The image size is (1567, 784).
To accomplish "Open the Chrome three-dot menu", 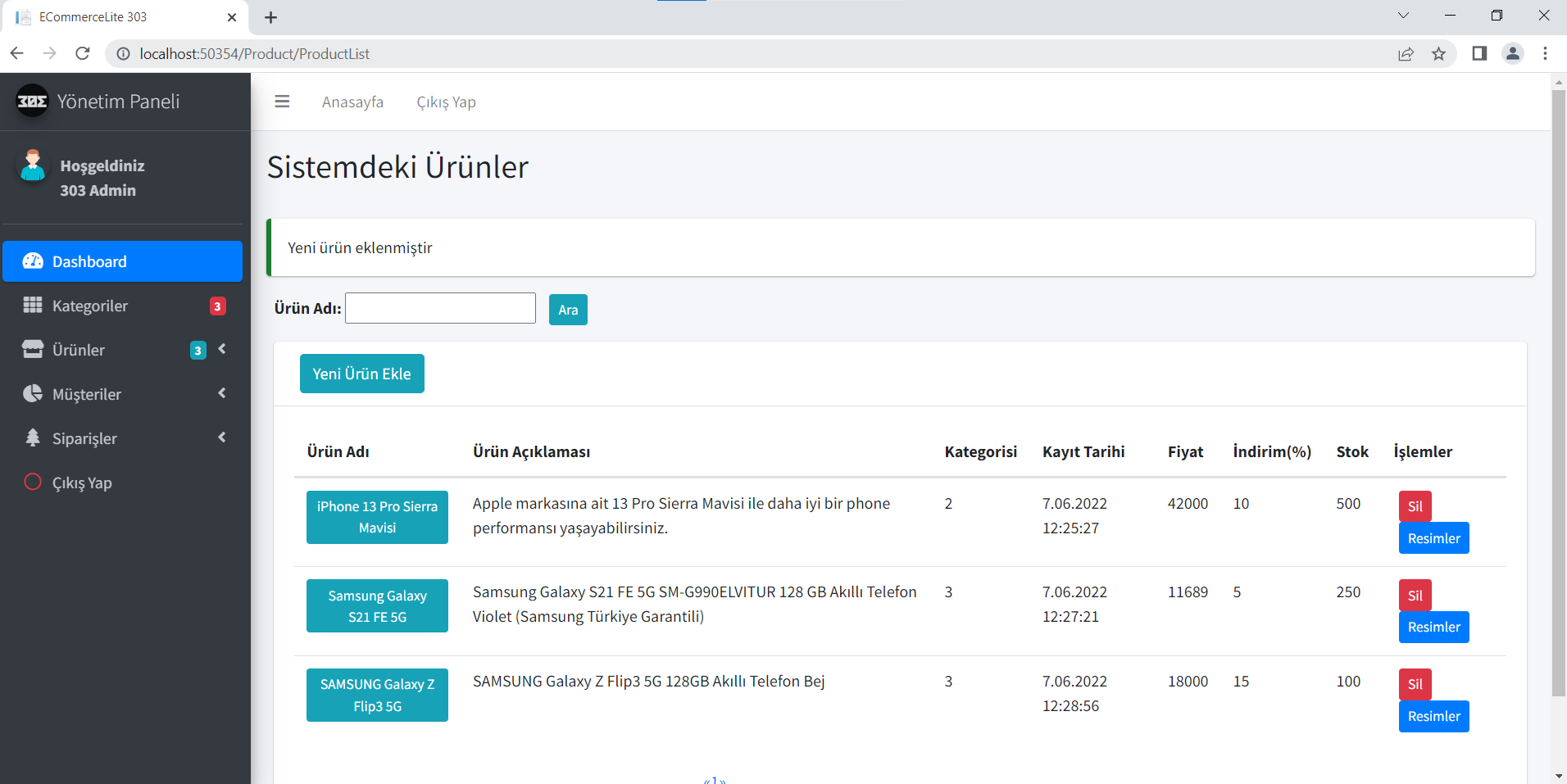I will [1545, 53].
